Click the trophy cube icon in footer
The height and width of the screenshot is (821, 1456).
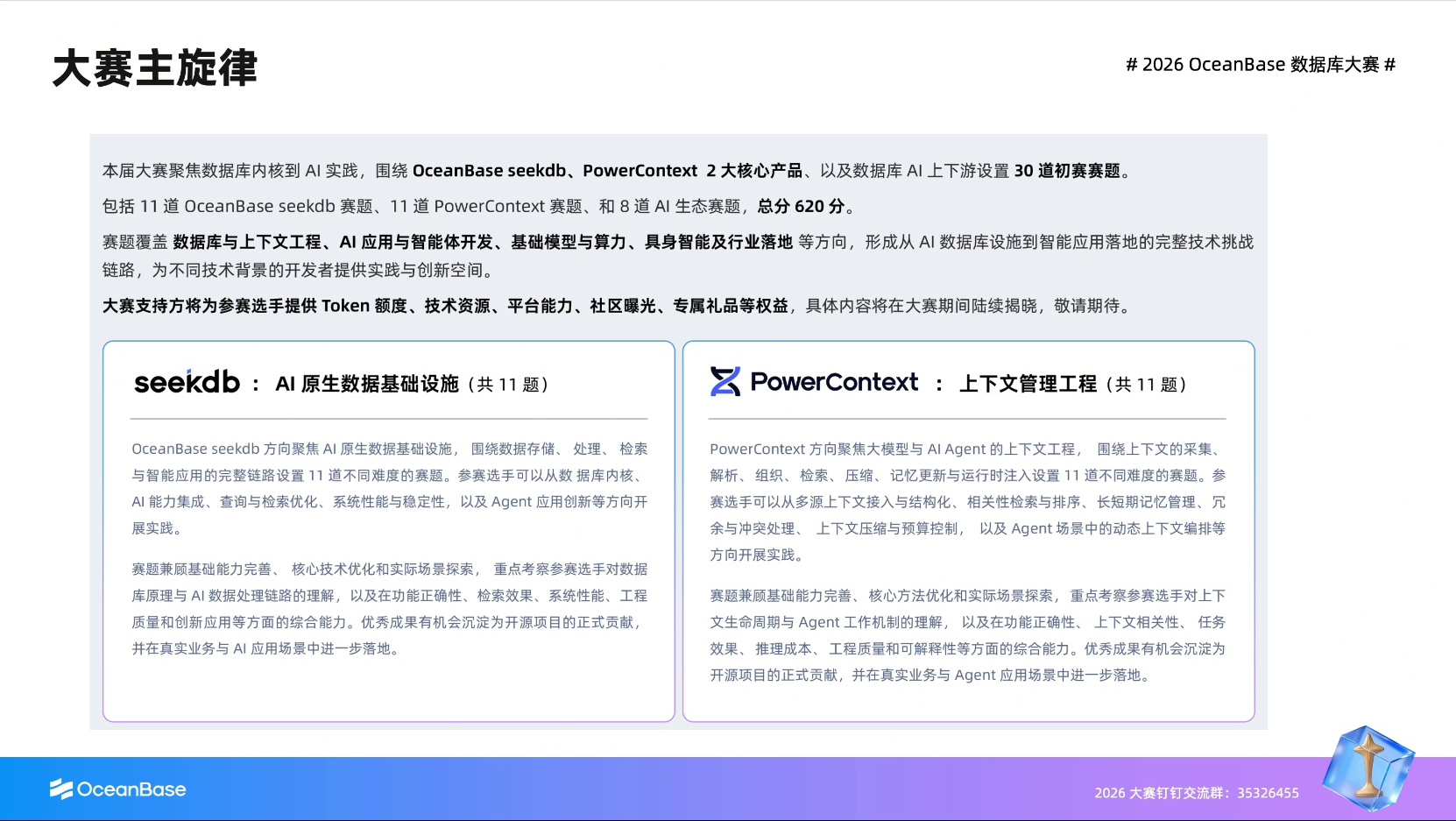pos(1368,768)
